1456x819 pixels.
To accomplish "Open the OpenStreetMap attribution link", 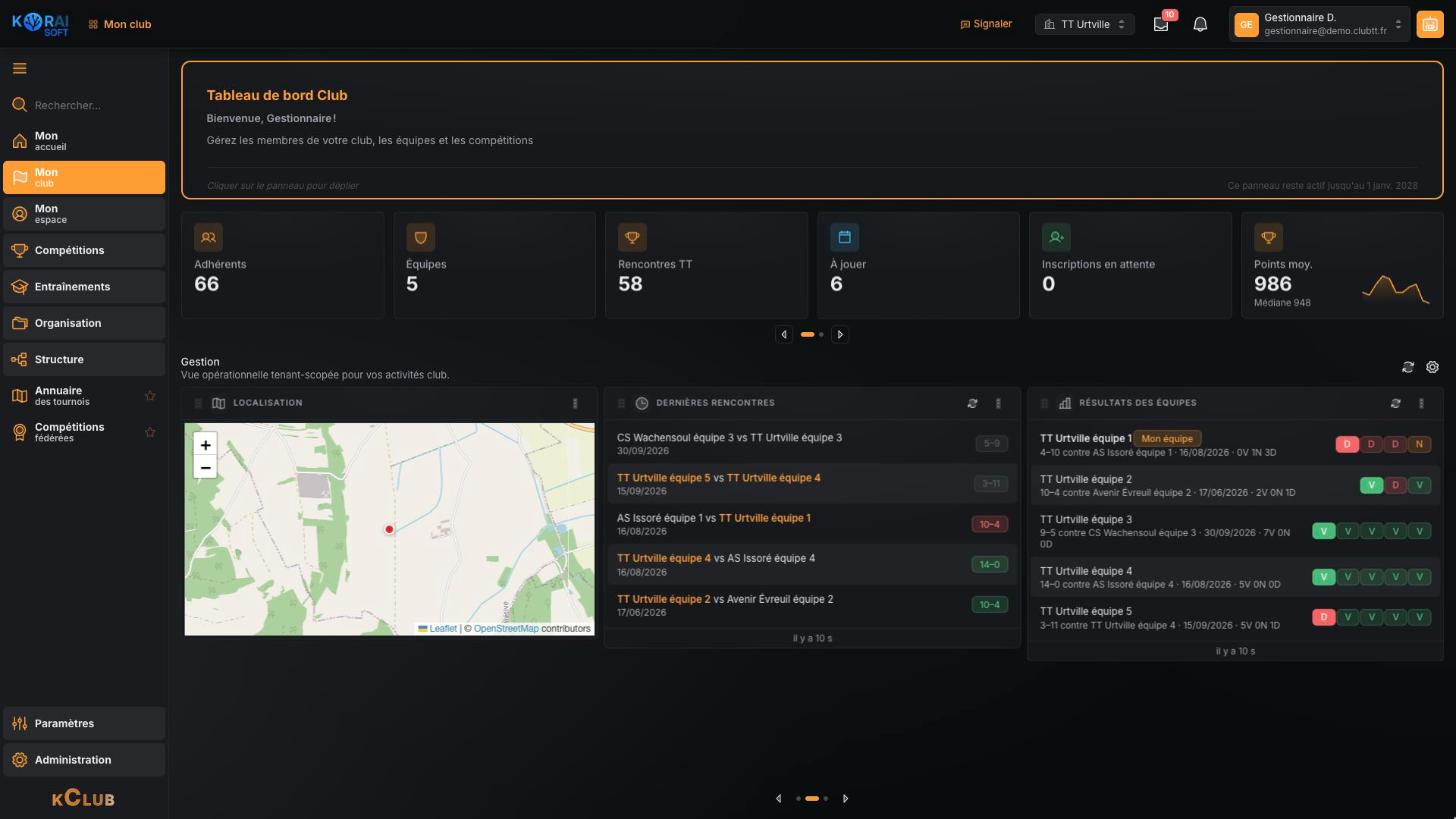I will coord(506,628).
